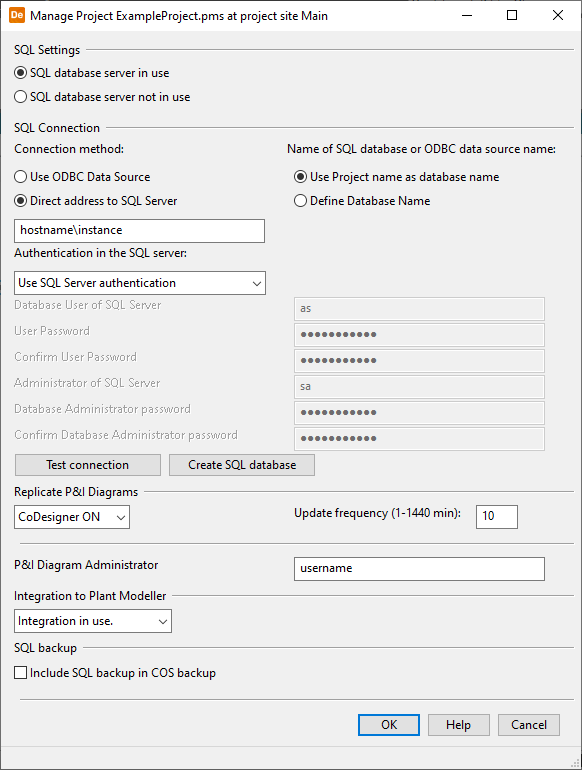Select Direct address to SQL Server
582x770 pixels.
click(x=96, y=201)
